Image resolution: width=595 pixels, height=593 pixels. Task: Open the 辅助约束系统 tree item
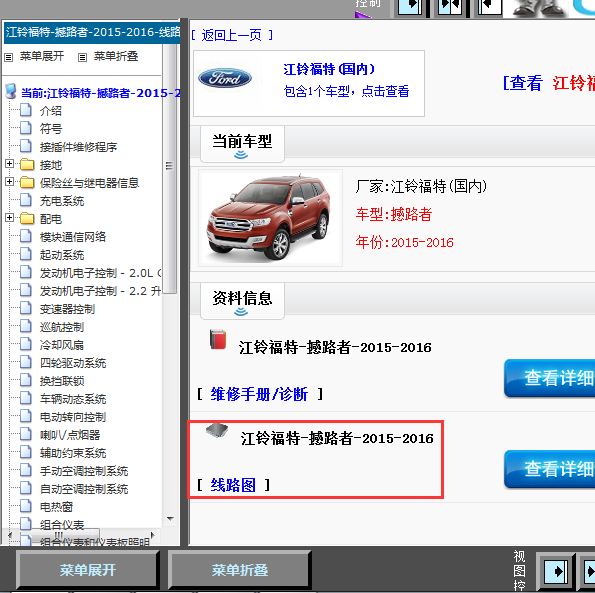[x=73, y=453]
